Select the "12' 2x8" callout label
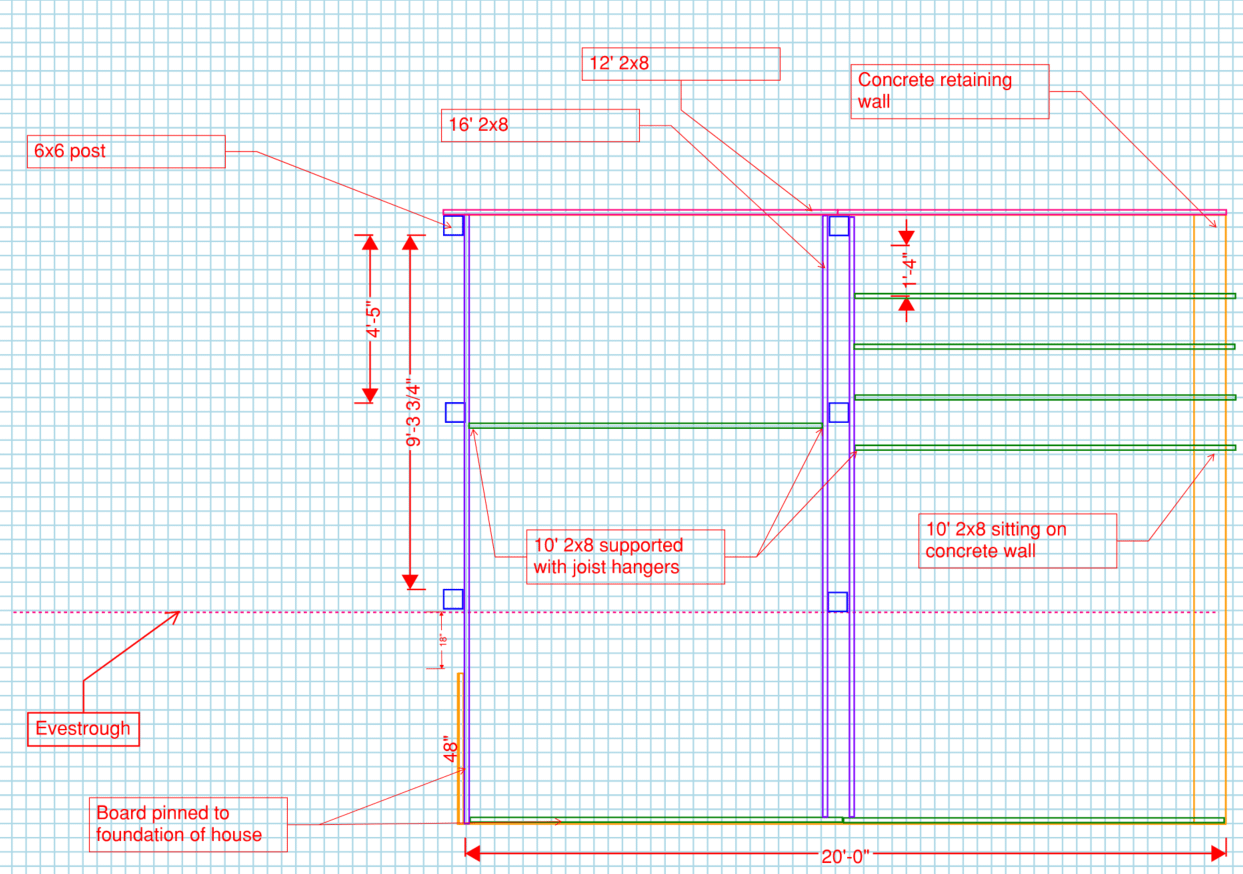Screen dimensions: 1243x874 click(x=680, y=65)
